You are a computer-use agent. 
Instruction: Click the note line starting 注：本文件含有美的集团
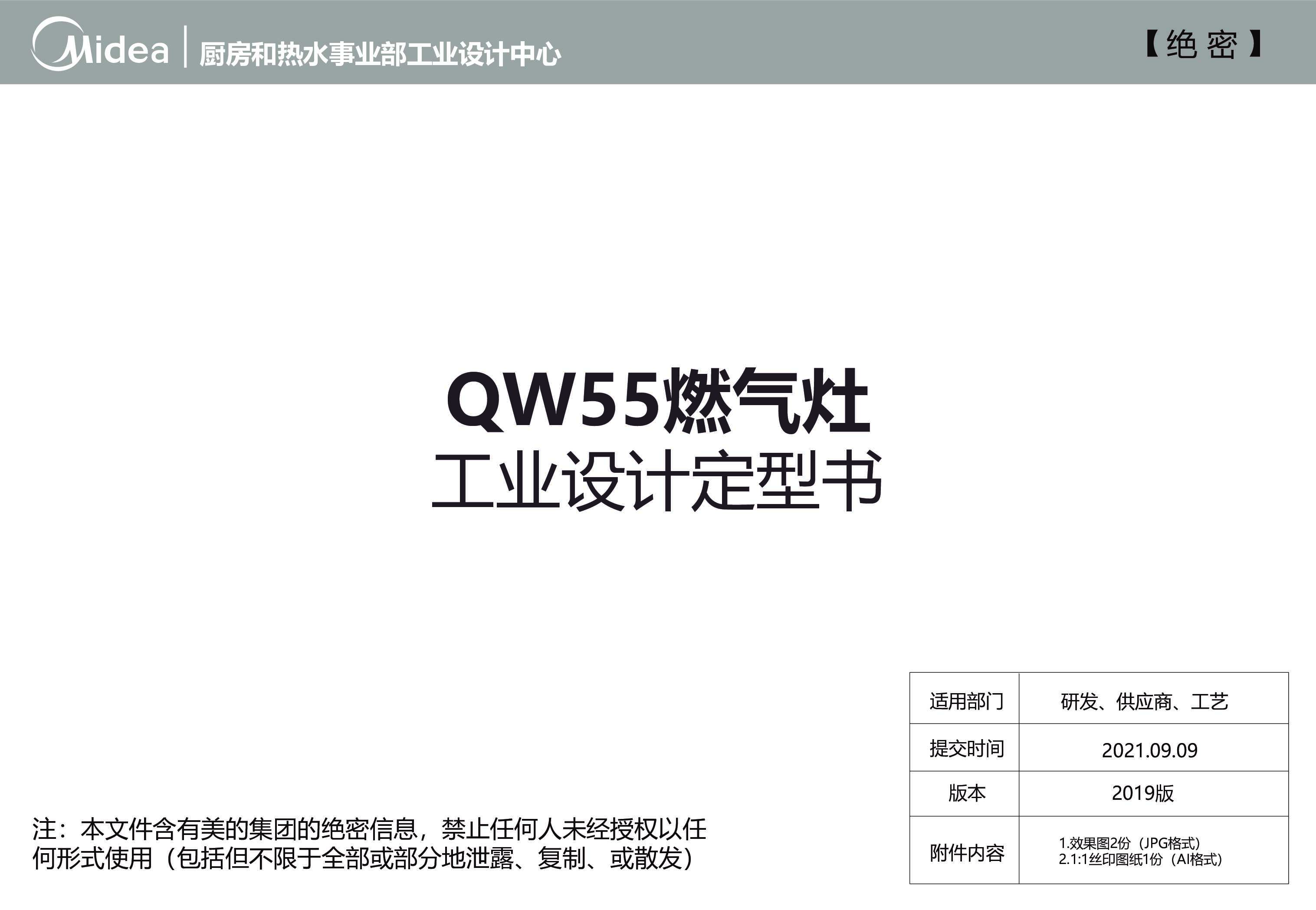pyautogui.click(x=369, y=829)
